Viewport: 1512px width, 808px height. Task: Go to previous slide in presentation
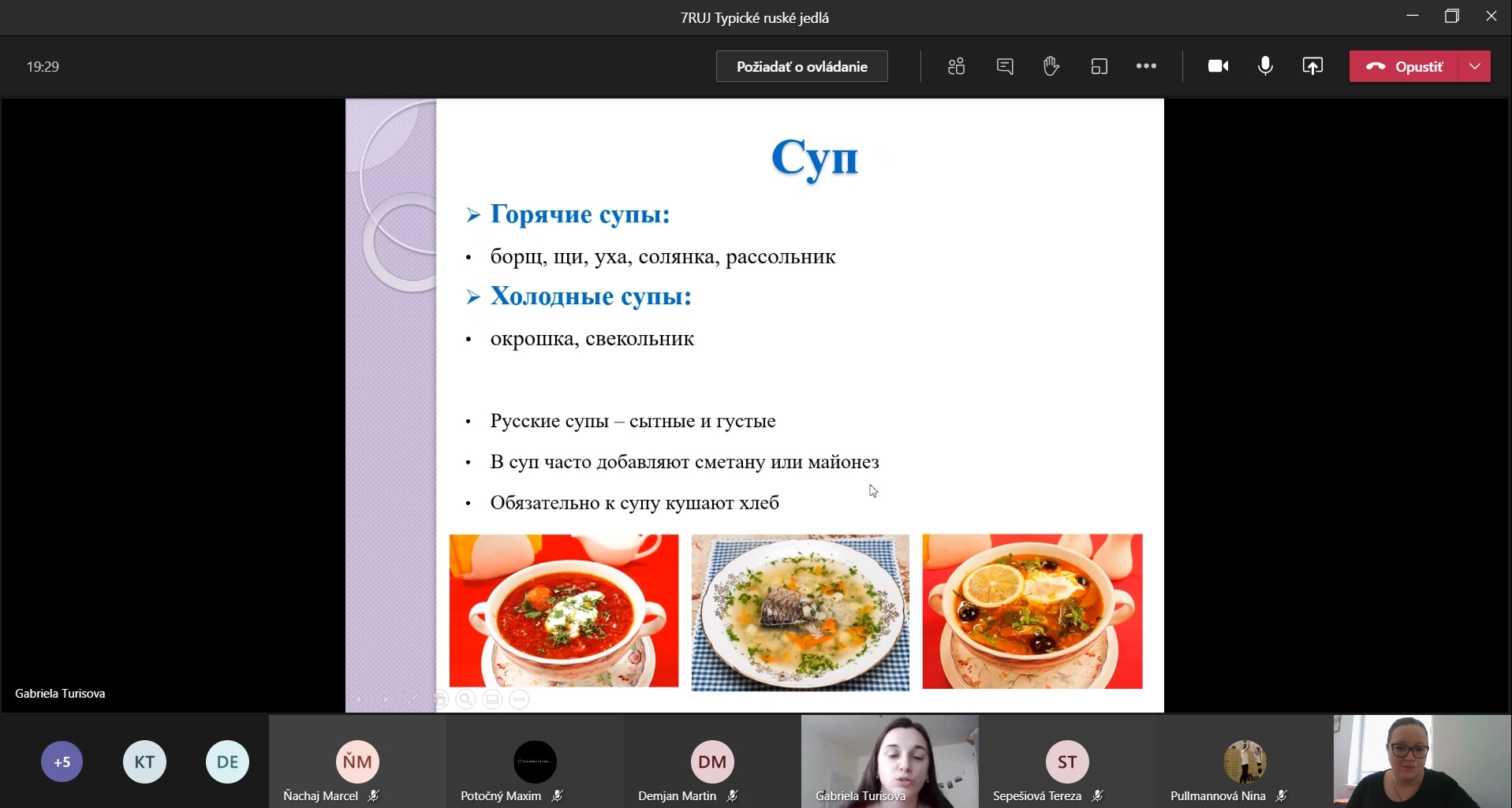(x=359, y=699)
